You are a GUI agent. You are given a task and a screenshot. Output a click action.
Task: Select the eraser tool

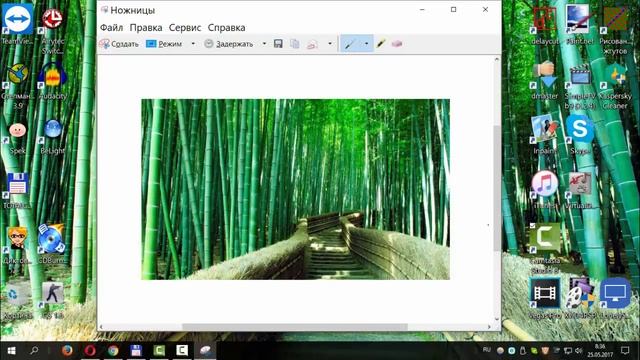click(x=397, y=43)
